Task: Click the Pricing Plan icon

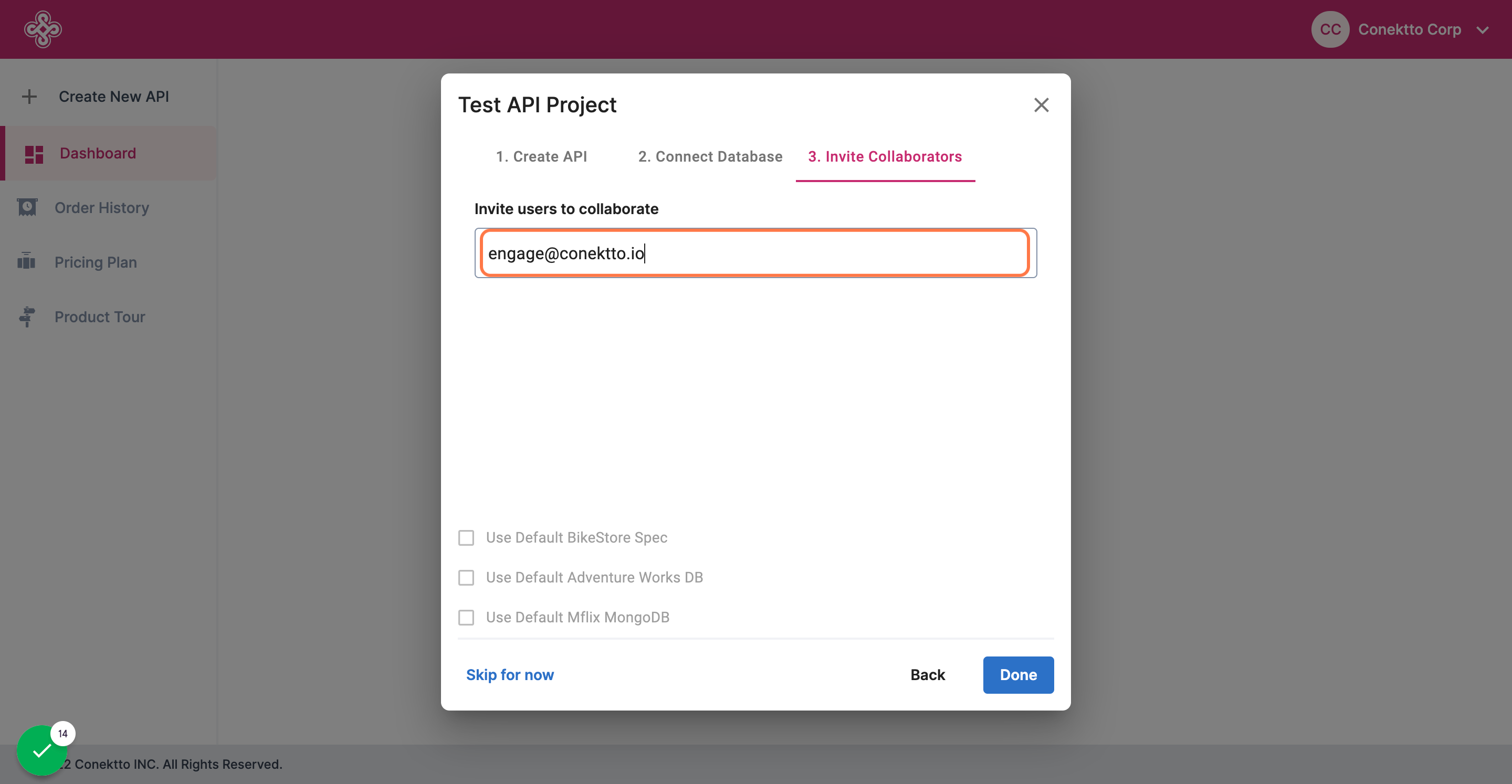Action: tap(26, 262)
